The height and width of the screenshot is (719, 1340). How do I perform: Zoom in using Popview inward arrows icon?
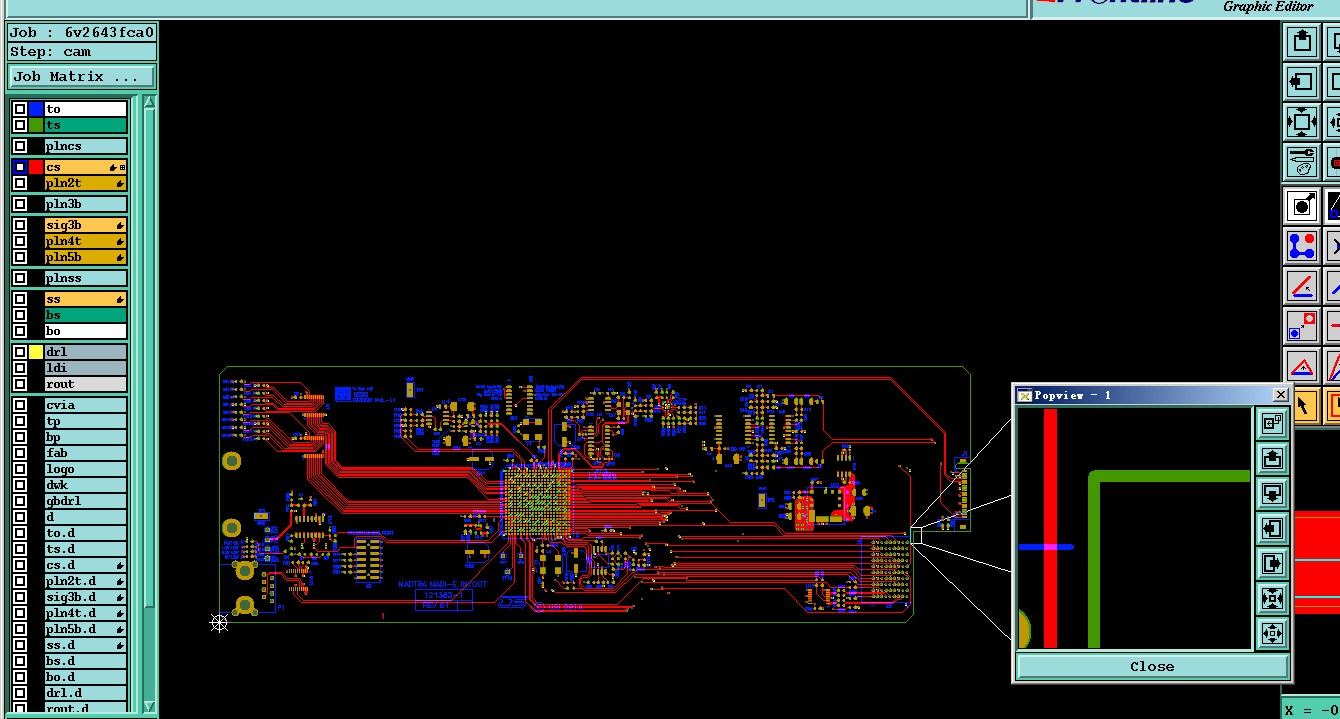click(1272, 599)
